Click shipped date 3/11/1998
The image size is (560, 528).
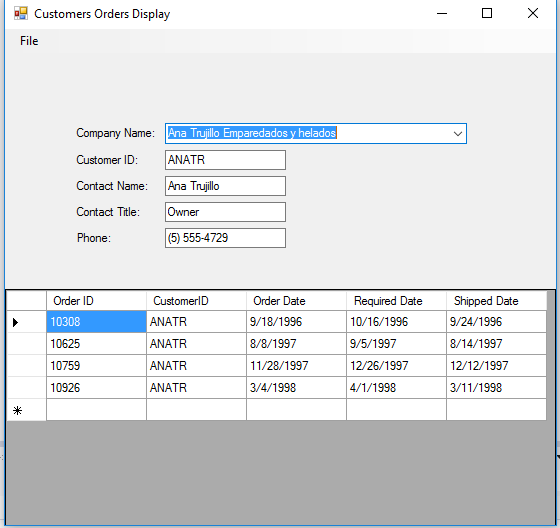point(496,388)
